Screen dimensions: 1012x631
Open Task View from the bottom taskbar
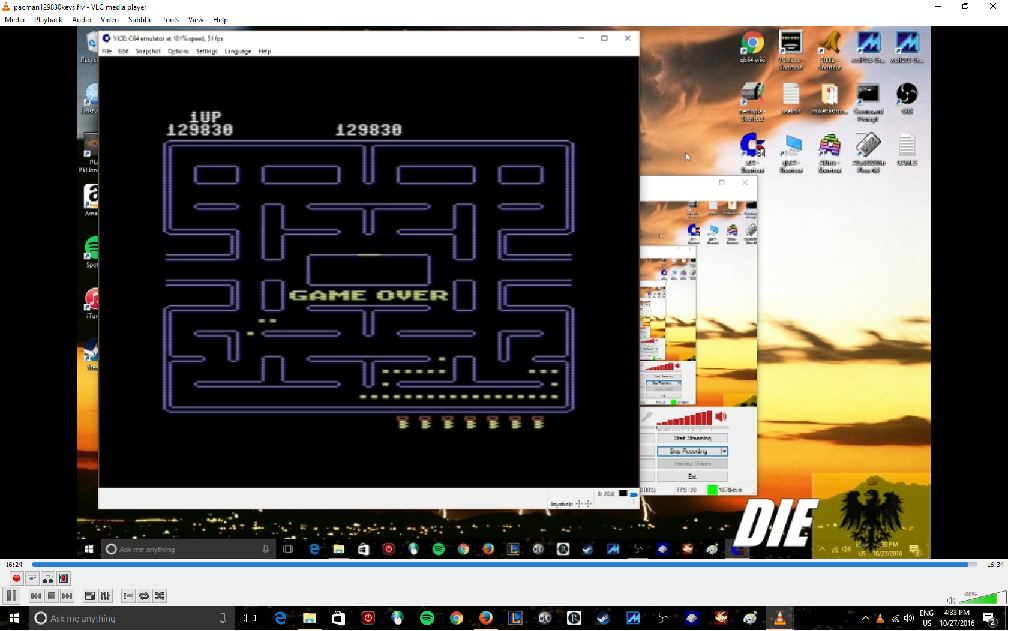click(250, 618)
